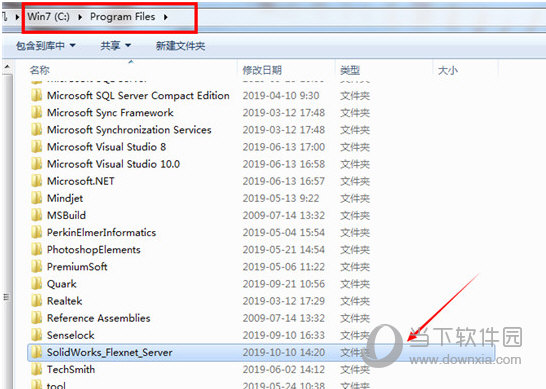
Task: Select the TechSmith folder name
Action: pos(71,369)
